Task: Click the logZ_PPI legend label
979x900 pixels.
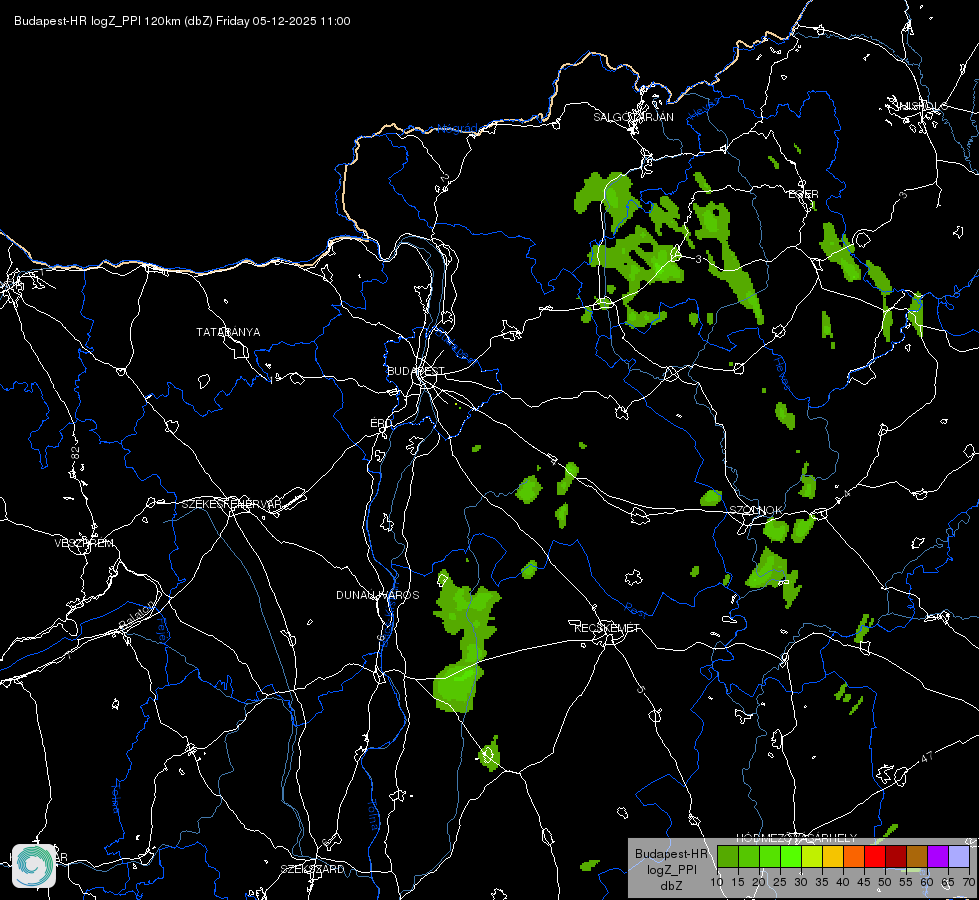Action: click(x=671, y=869)
